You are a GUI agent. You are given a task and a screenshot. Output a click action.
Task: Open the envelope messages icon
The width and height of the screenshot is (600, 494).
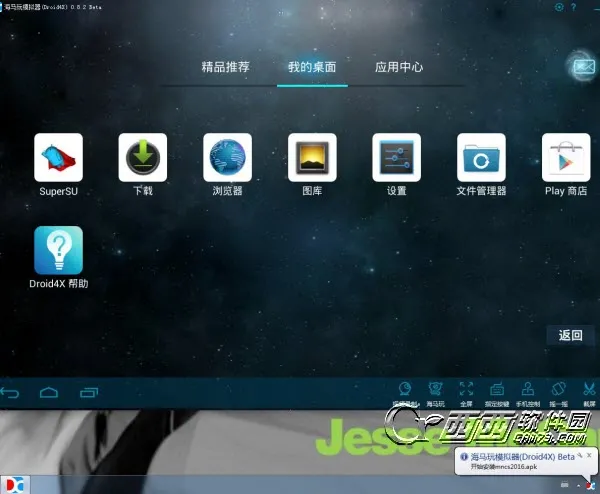click(584, 67)
